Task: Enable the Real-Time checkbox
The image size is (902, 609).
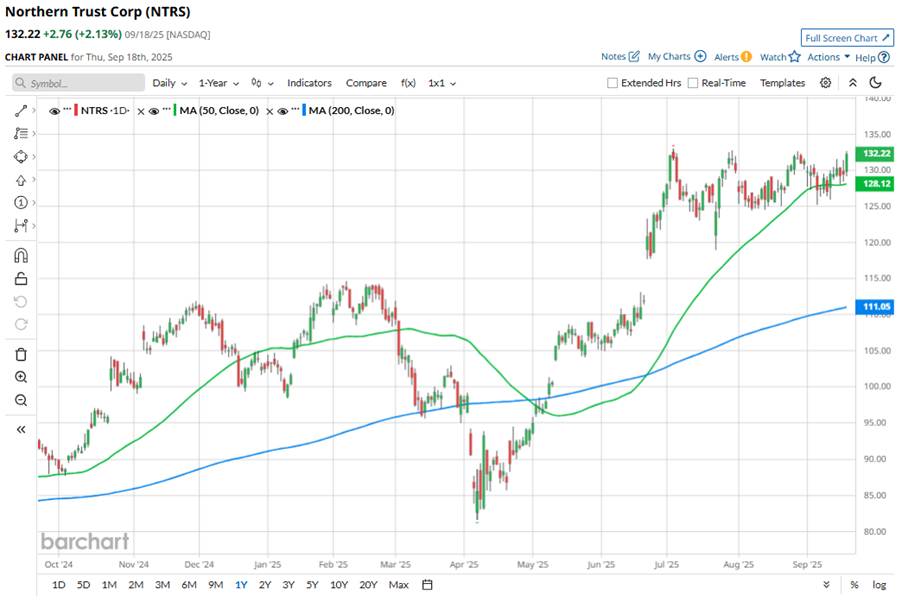Action: [x=693, y=83]
